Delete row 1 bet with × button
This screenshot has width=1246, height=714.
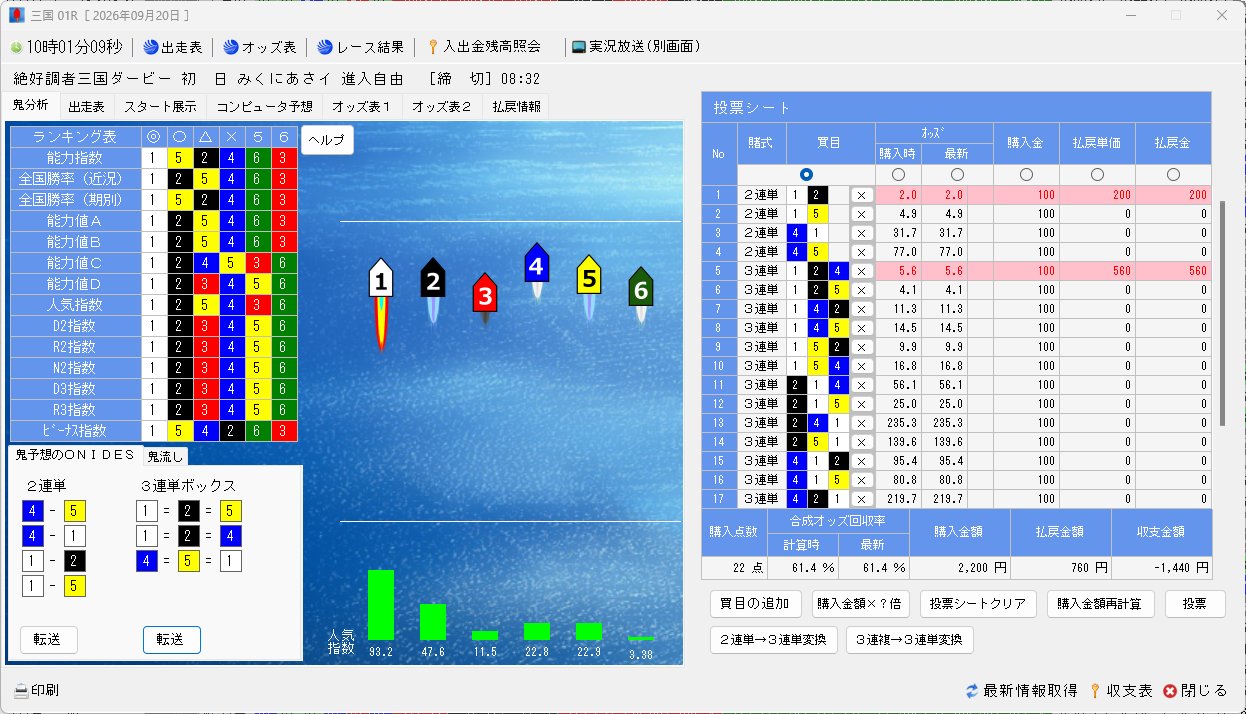click(x=862, y=195)
